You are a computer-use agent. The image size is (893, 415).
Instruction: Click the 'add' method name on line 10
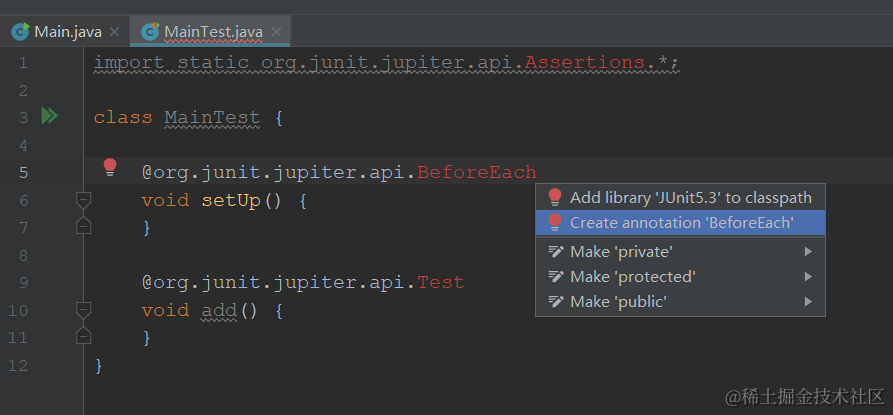coord(219,310)
